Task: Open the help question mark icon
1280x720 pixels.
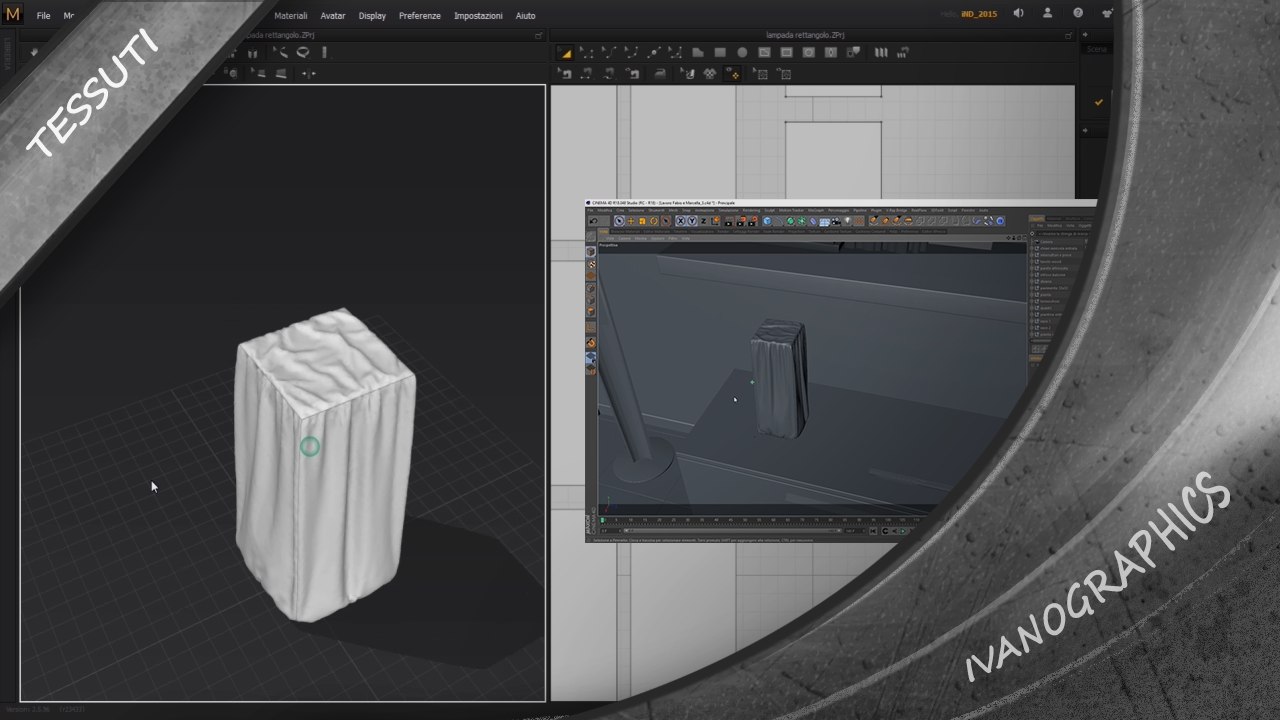Action: click(1078, 14)
